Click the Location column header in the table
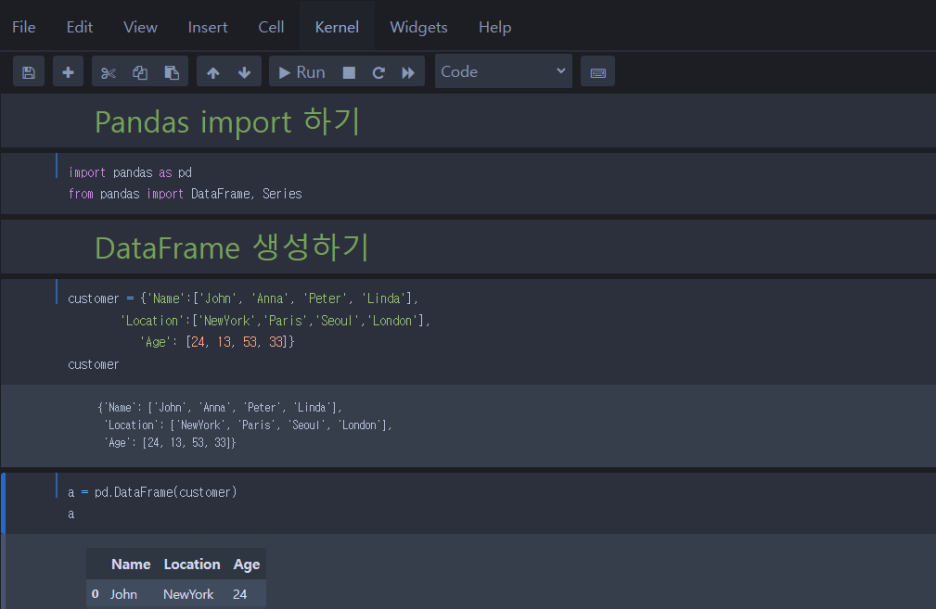Screen dimensions: 936x609 point(192,564)
